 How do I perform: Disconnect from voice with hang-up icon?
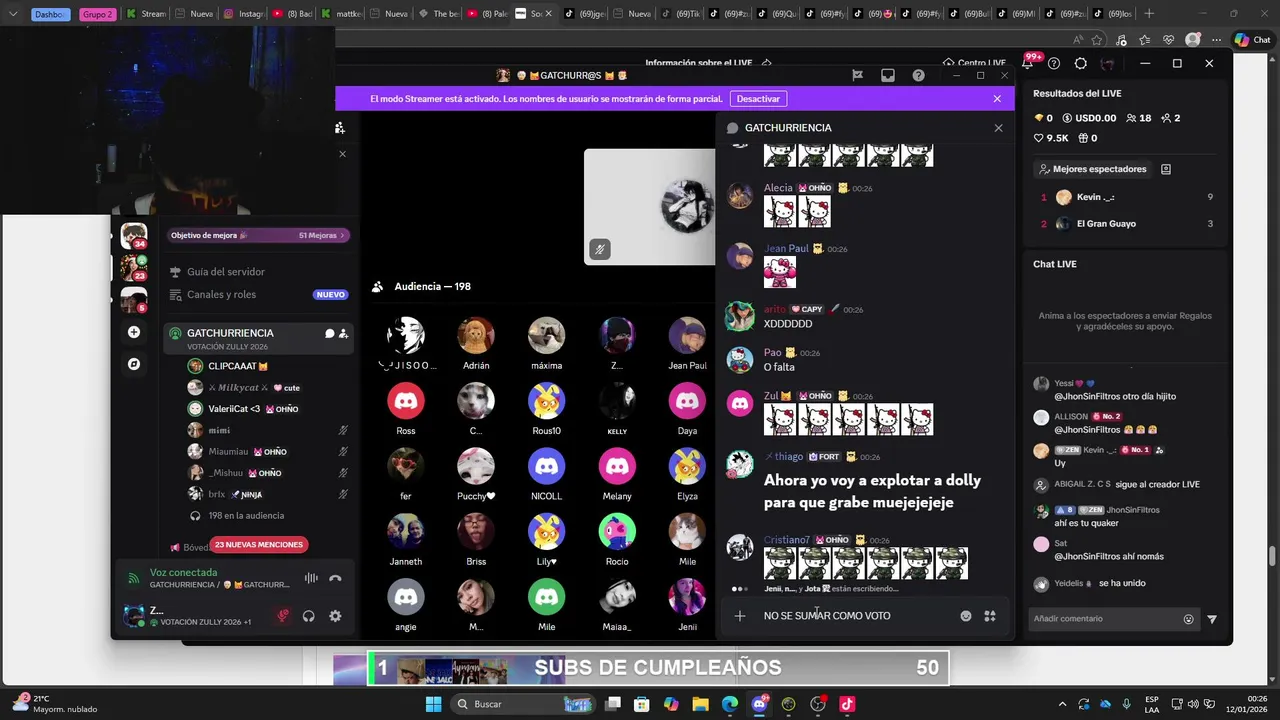[x=335, y=578]
